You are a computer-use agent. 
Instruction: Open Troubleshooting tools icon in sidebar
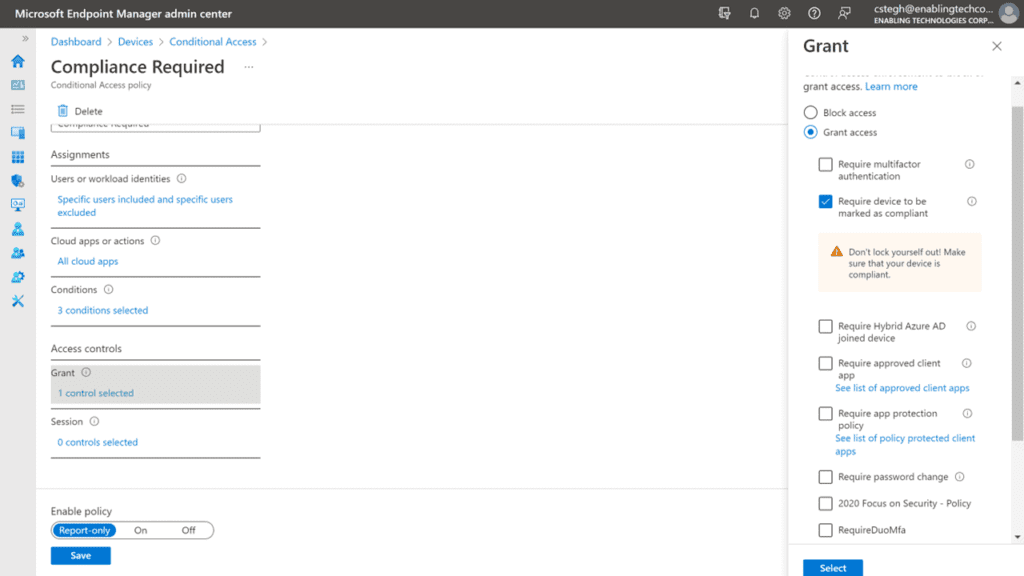18,301
